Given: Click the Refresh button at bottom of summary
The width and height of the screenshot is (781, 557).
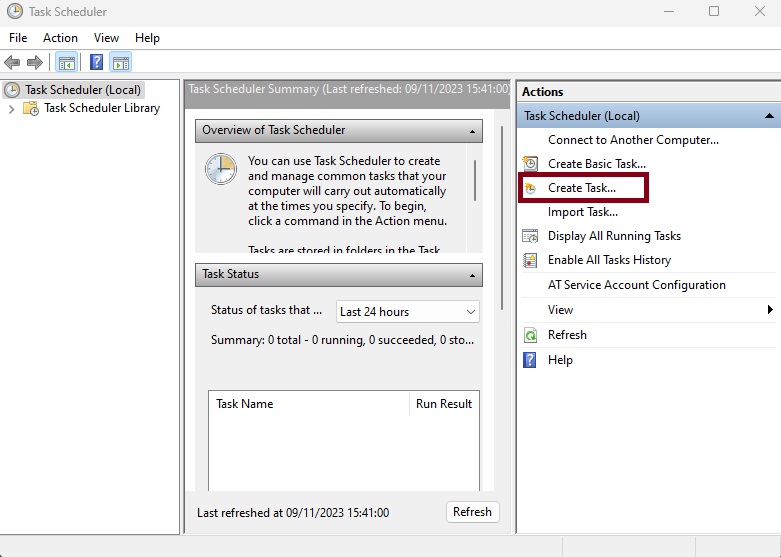Looking at the screenshot, I should click(x=472, y=512).
